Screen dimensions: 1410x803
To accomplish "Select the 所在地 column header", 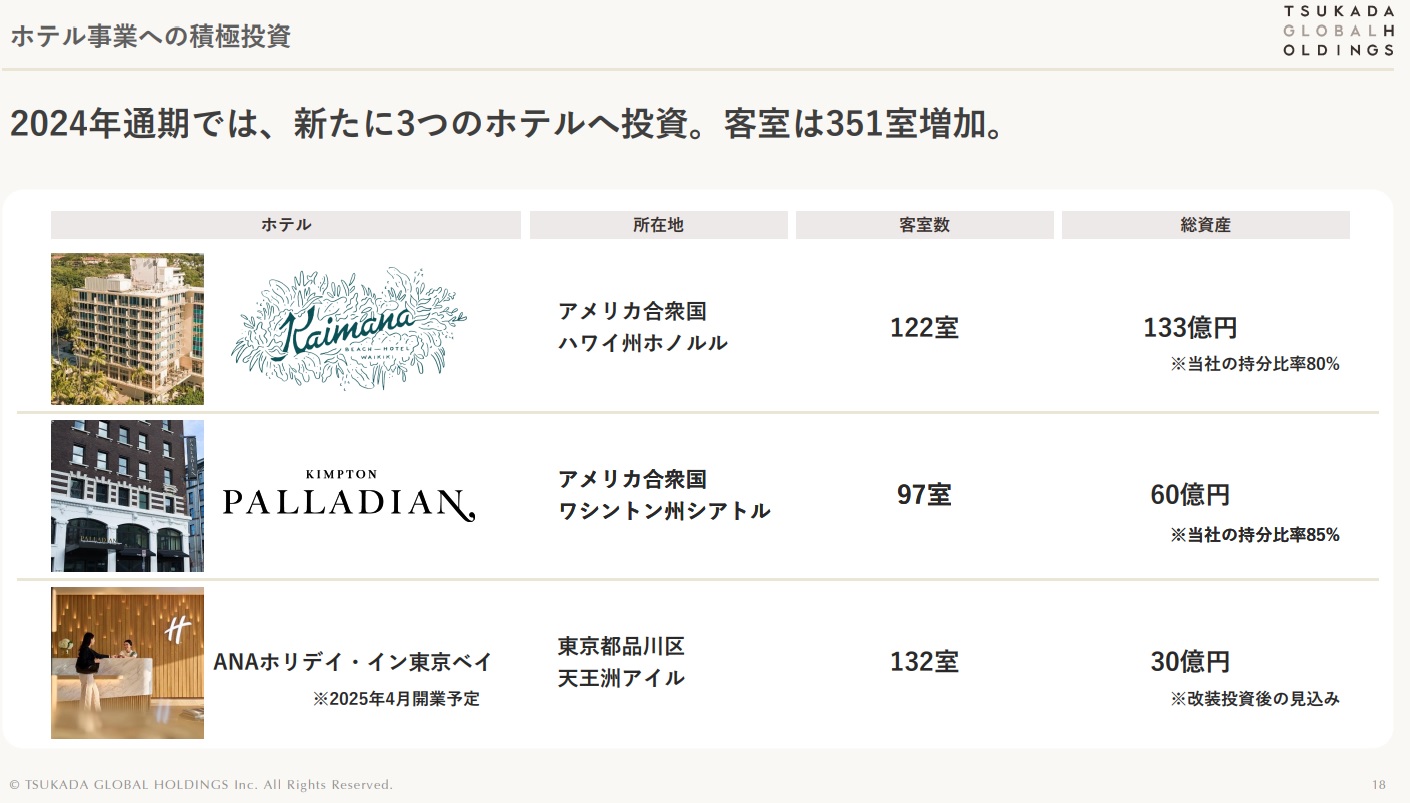I will [x=659, y=225].
